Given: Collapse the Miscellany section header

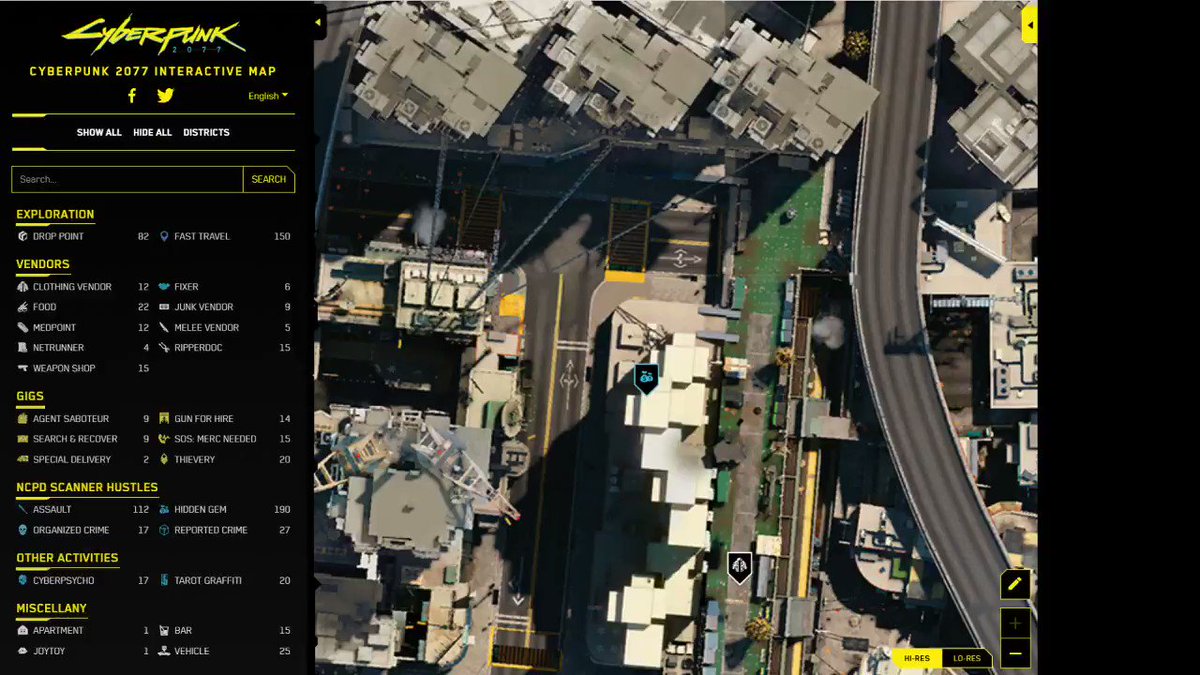Looking at the screenshot, I should pos(51,608).
